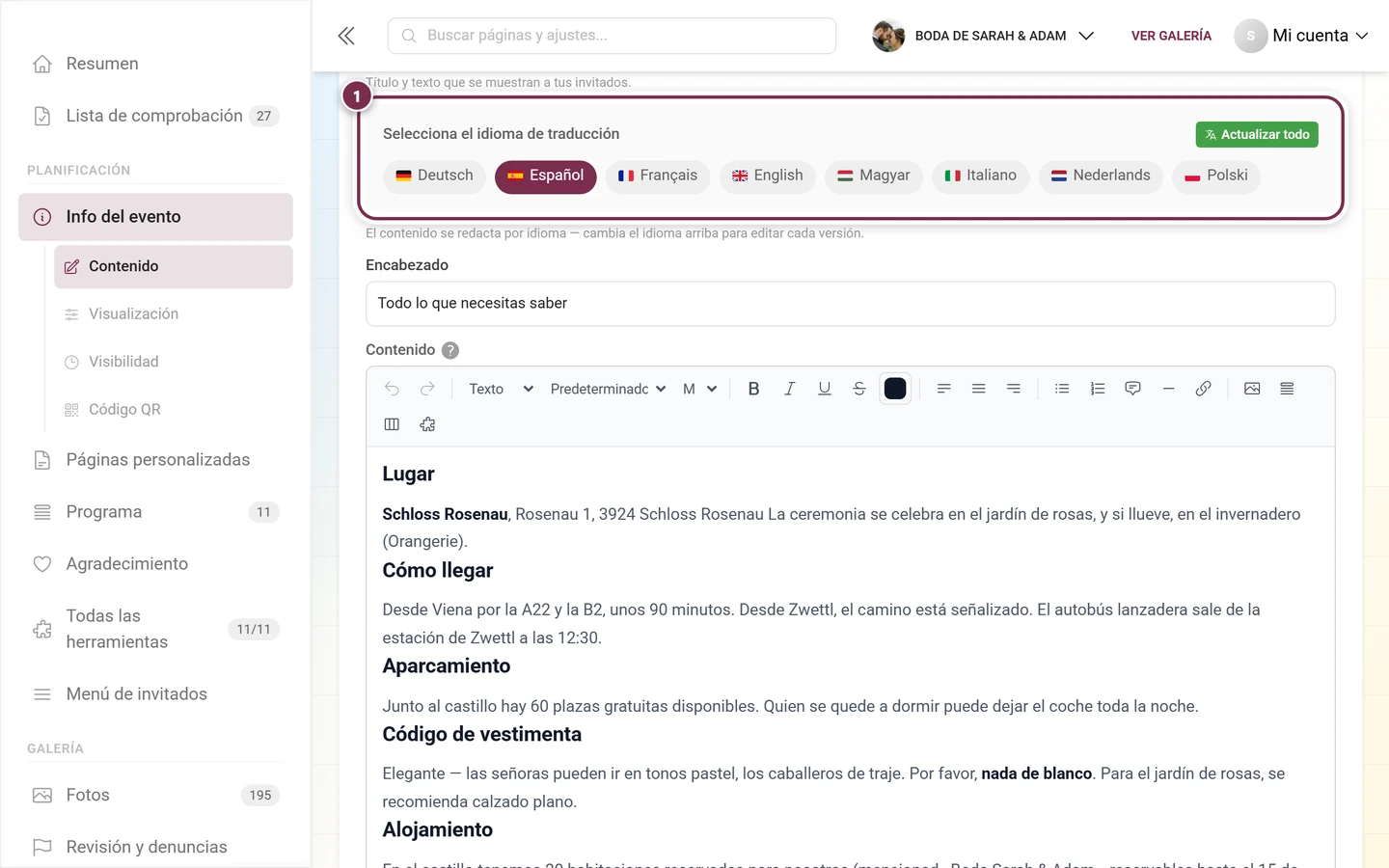
Task: Open the M font size dropdown
Action: click(x=699, y=389)
